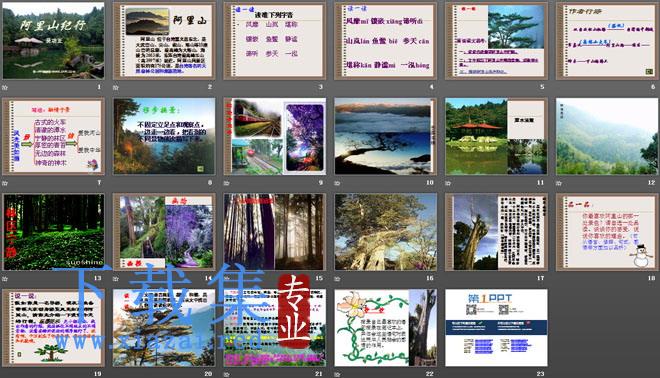Select slide 7 with the flowchart diagram
The height and width of the screenshot is (378, 660).
point(53,136)
